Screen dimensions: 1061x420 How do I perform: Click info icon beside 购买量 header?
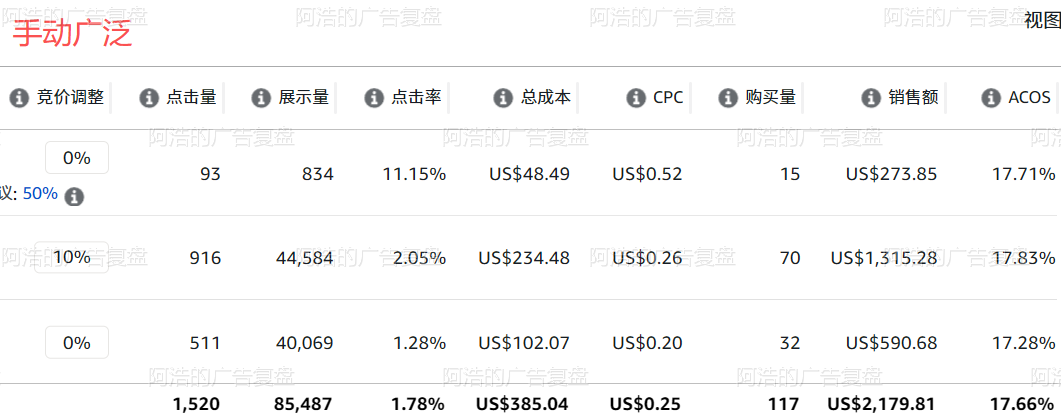(728, 98)
